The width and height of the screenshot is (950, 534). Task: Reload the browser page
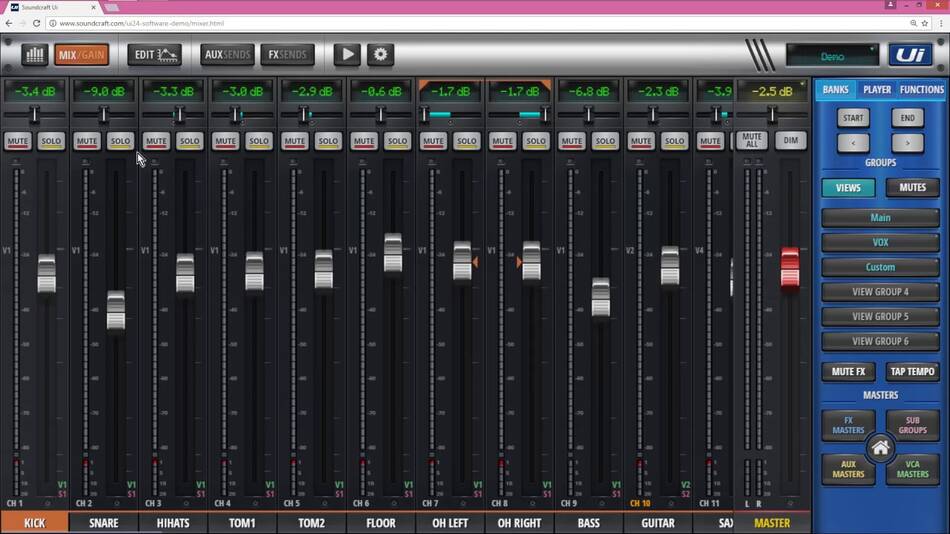(36, 23)
